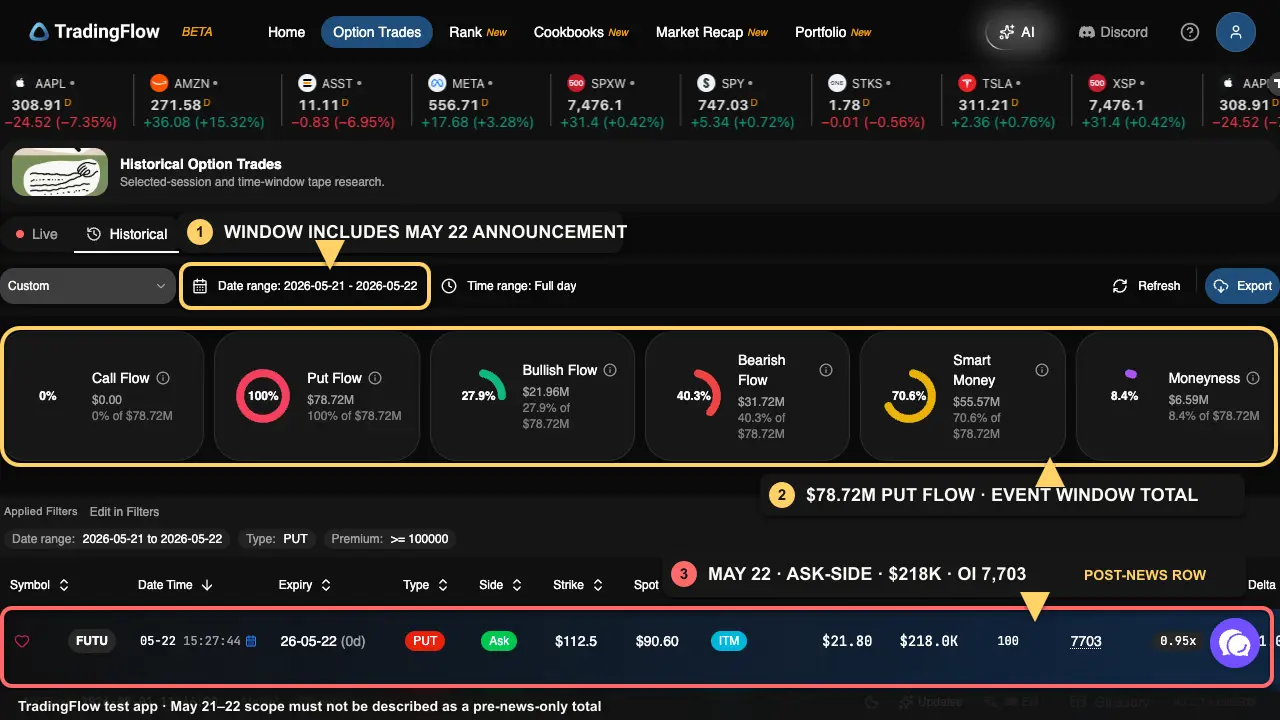Sort by the Symbol column
Screen dimensions: 1280x720
[39, 585]
